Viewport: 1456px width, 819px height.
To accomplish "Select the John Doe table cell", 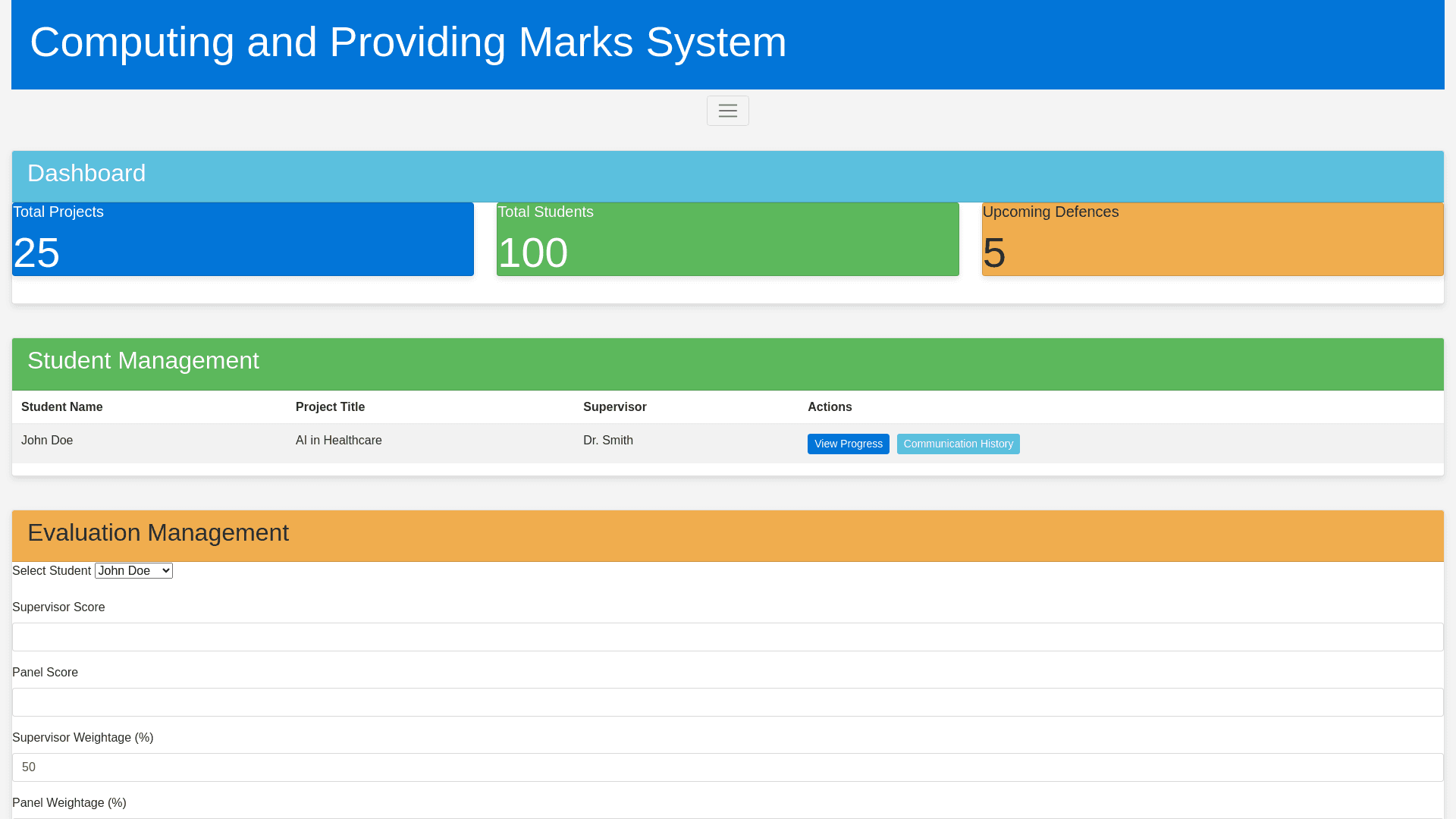I will pyautogui.click(x=47, y=441).
